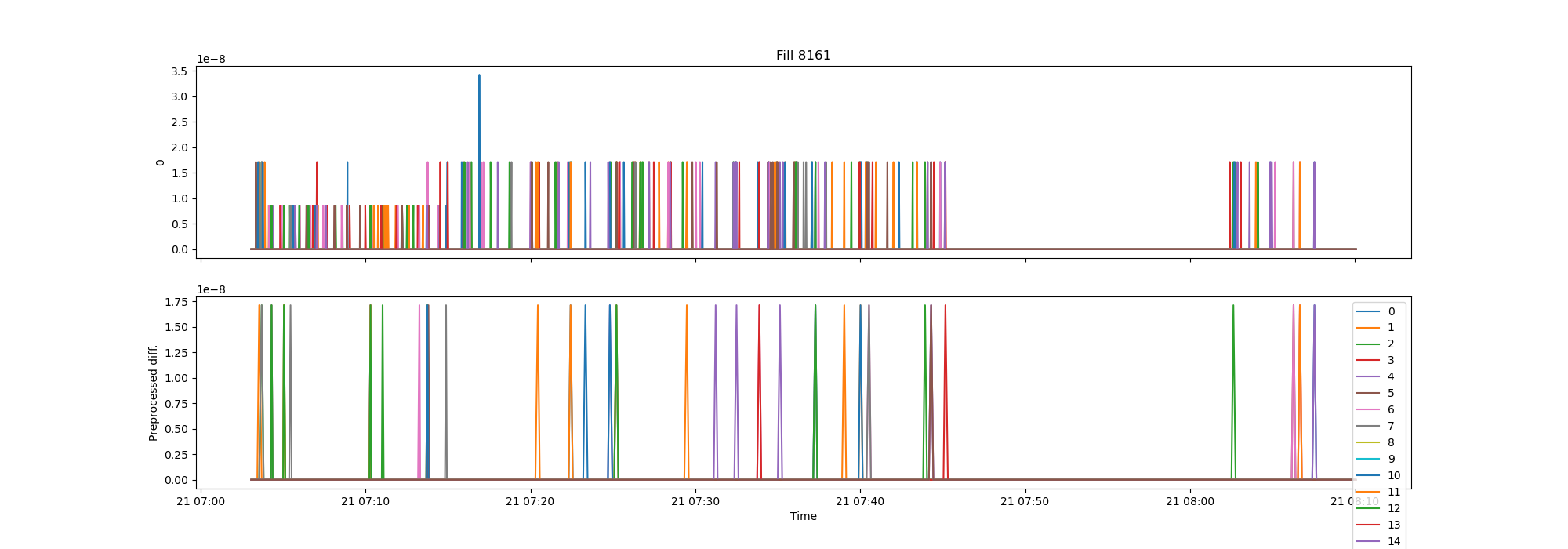Viewport: 1568px width, 549px height.
Task: Select legend entry label "5"
Action: (x=1392, y=394)
